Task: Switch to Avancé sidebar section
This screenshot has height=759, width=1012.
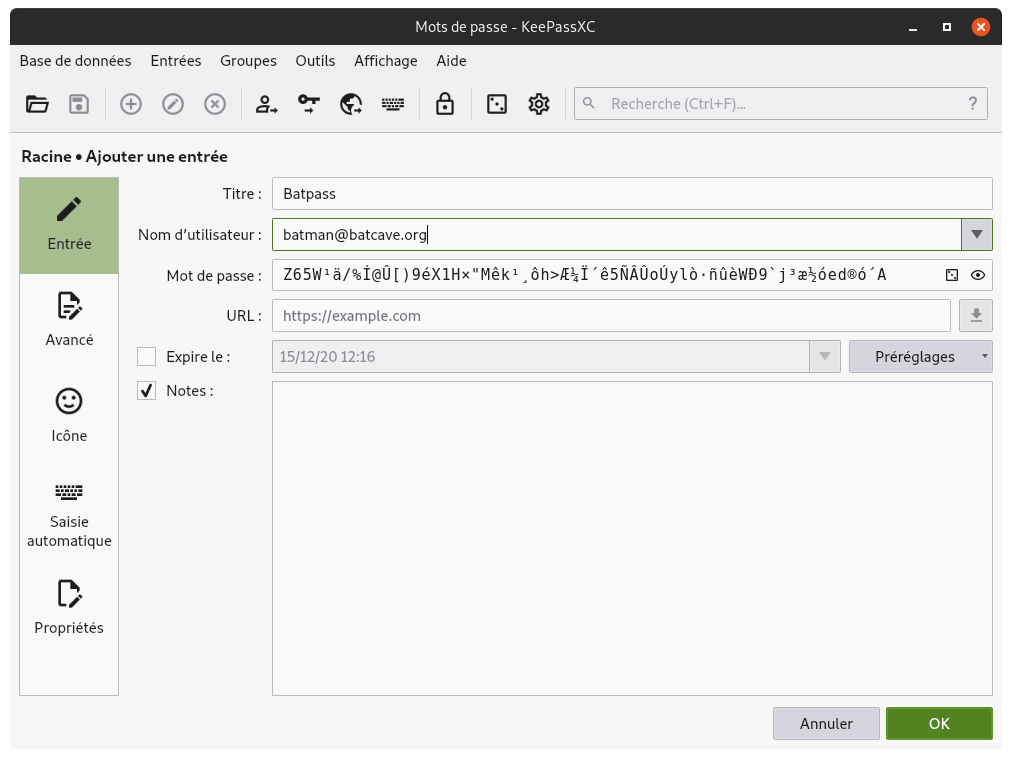Action: pos(69,321)
